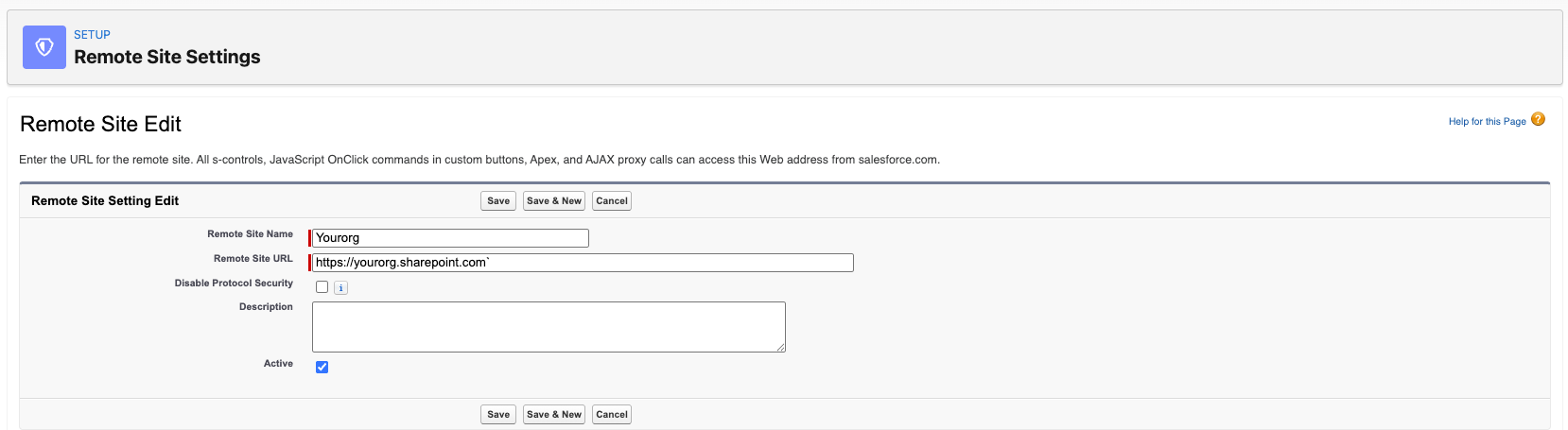Click into the Remote Site URL field
Image resolution: width=1568 pixels, height=430 pixels.
pos(583,263)
